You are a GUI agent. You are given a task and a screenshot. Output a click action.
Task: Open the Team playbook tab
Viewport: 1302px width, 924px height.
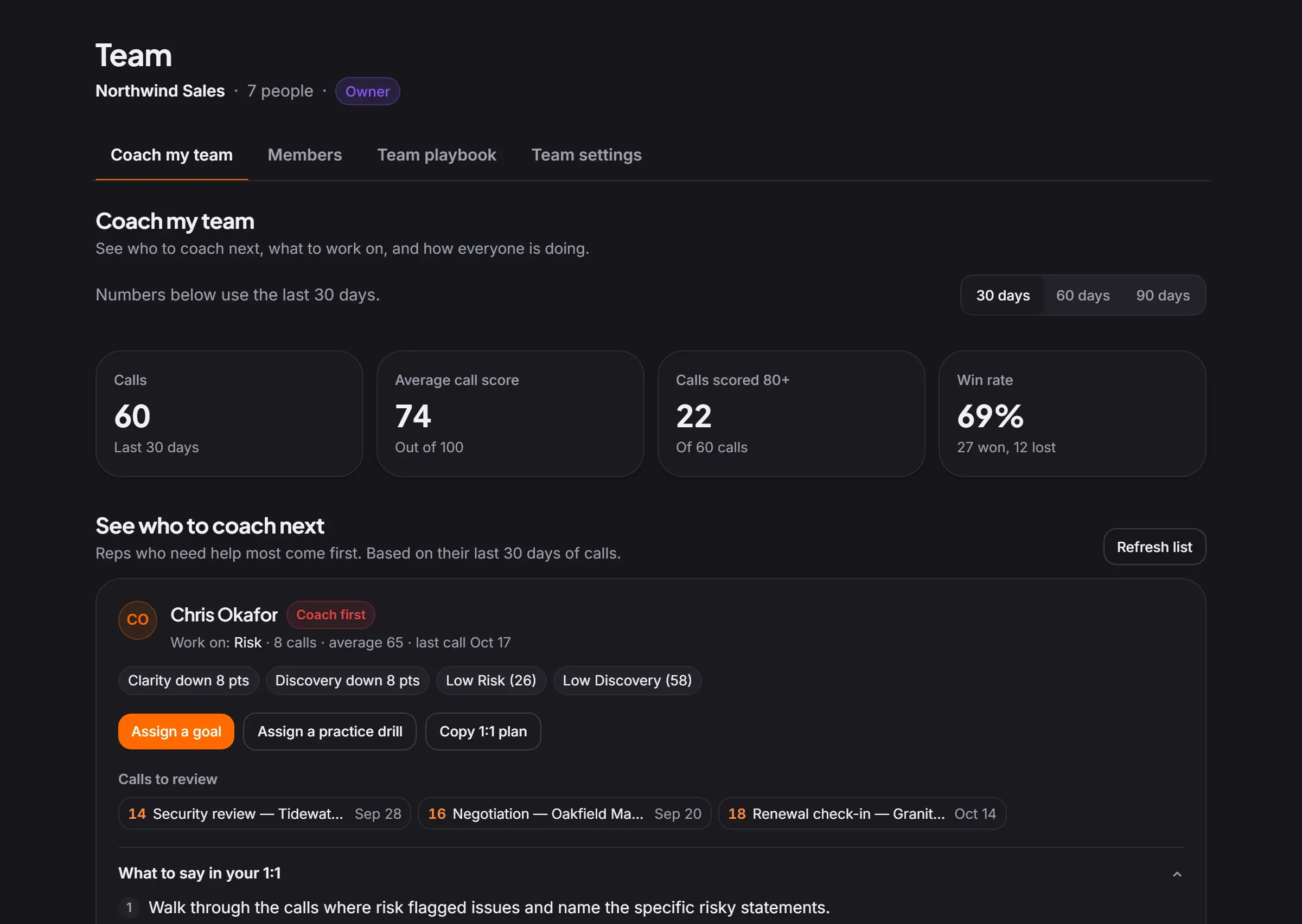(x=437, y=155)
